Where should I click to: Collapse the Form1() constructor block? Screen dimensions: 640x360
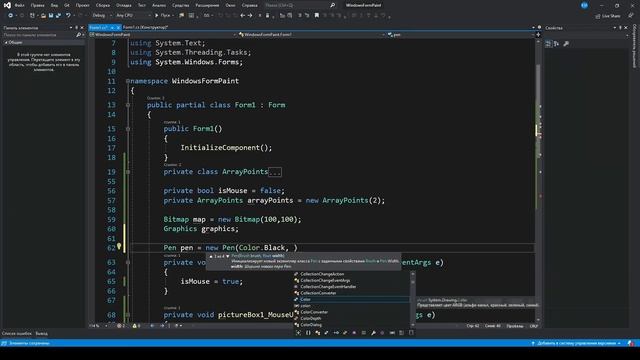point(128,129)
